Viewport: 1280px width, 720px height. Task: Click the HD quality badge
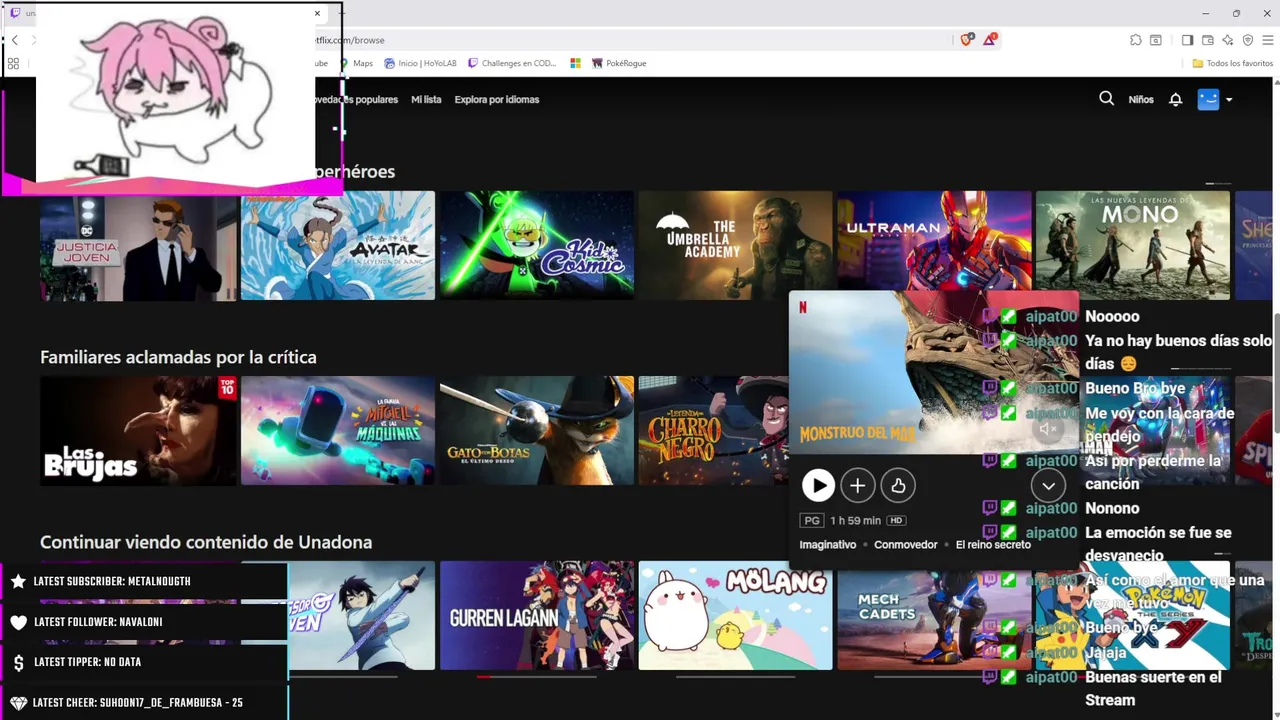click(897, 520)
